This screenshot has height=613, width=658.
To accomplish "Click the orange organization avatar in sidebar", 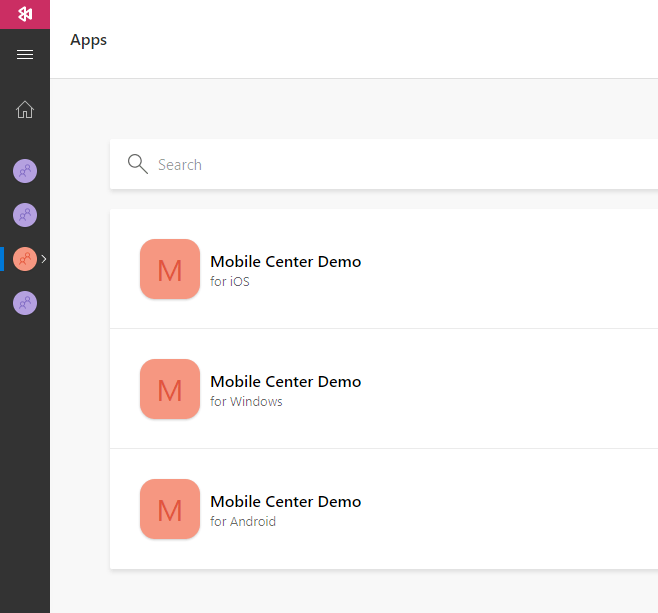I will coord(25,259).
